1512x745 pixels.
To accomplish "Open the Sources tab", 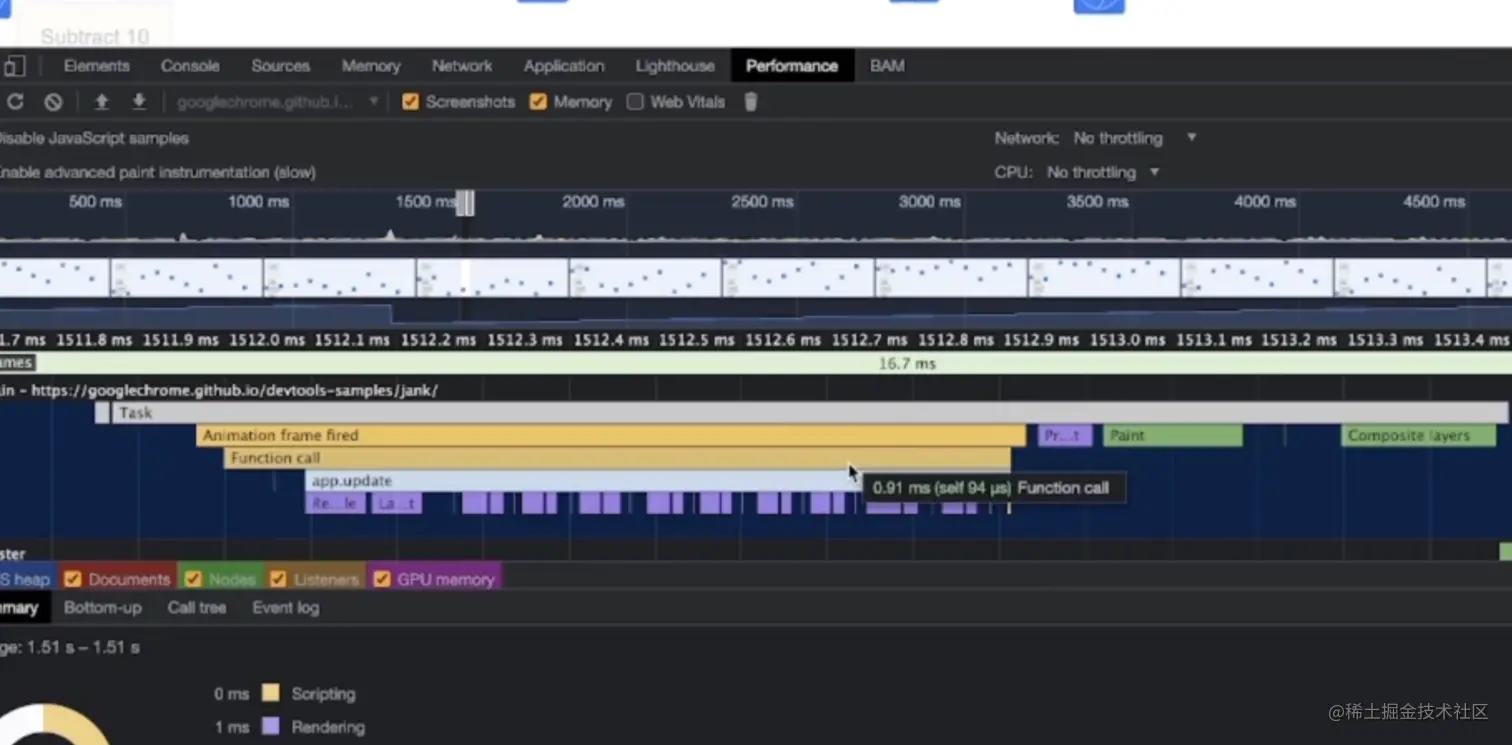I will tap(281, 66).
